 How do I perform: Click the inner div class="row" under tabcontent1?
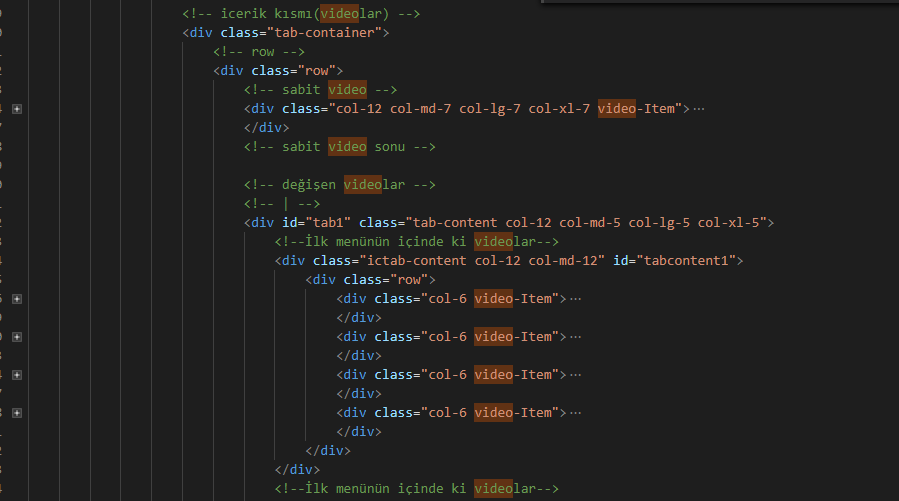coord(370,280)
